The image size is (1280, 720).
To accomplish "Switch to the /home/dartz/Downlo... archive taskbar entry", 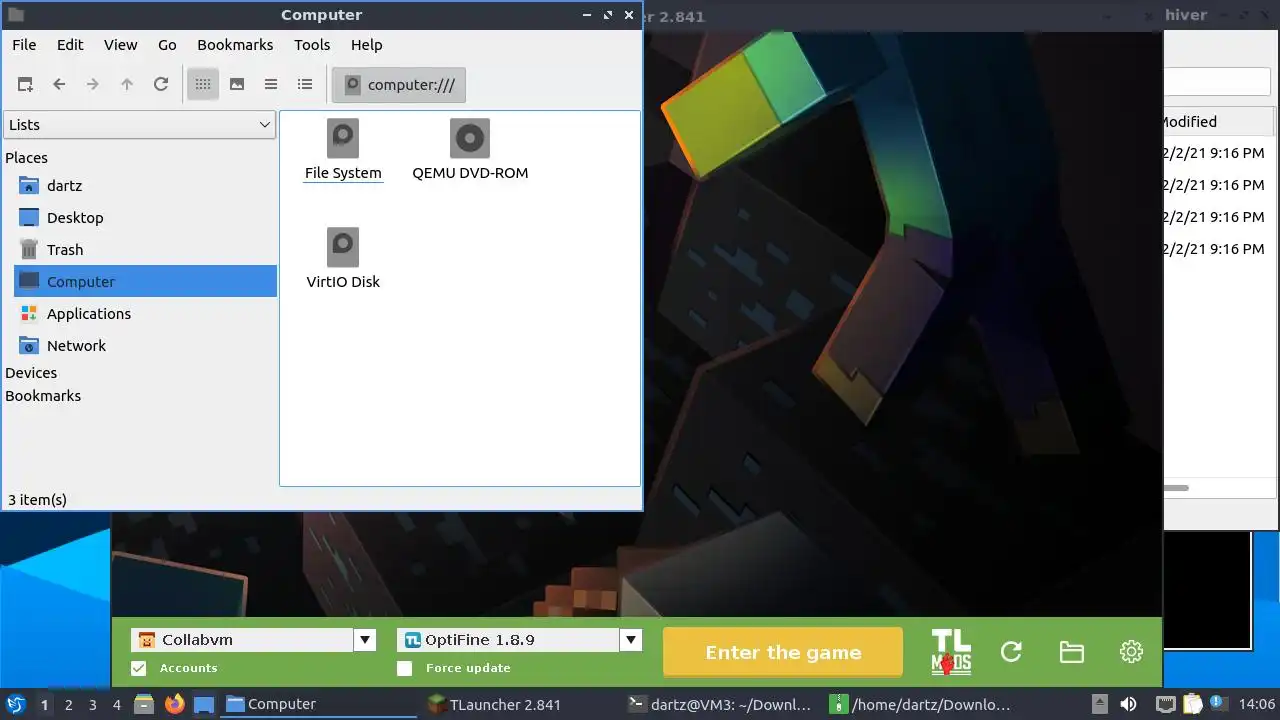I will point(922,705).
